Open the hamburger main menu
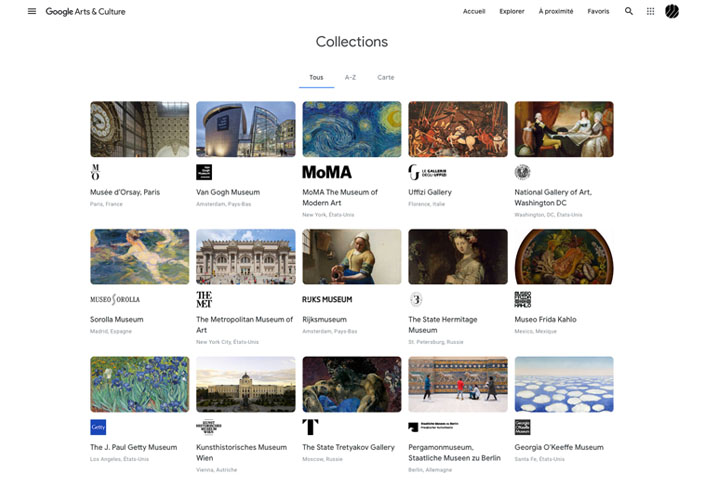 coord(32,11)
